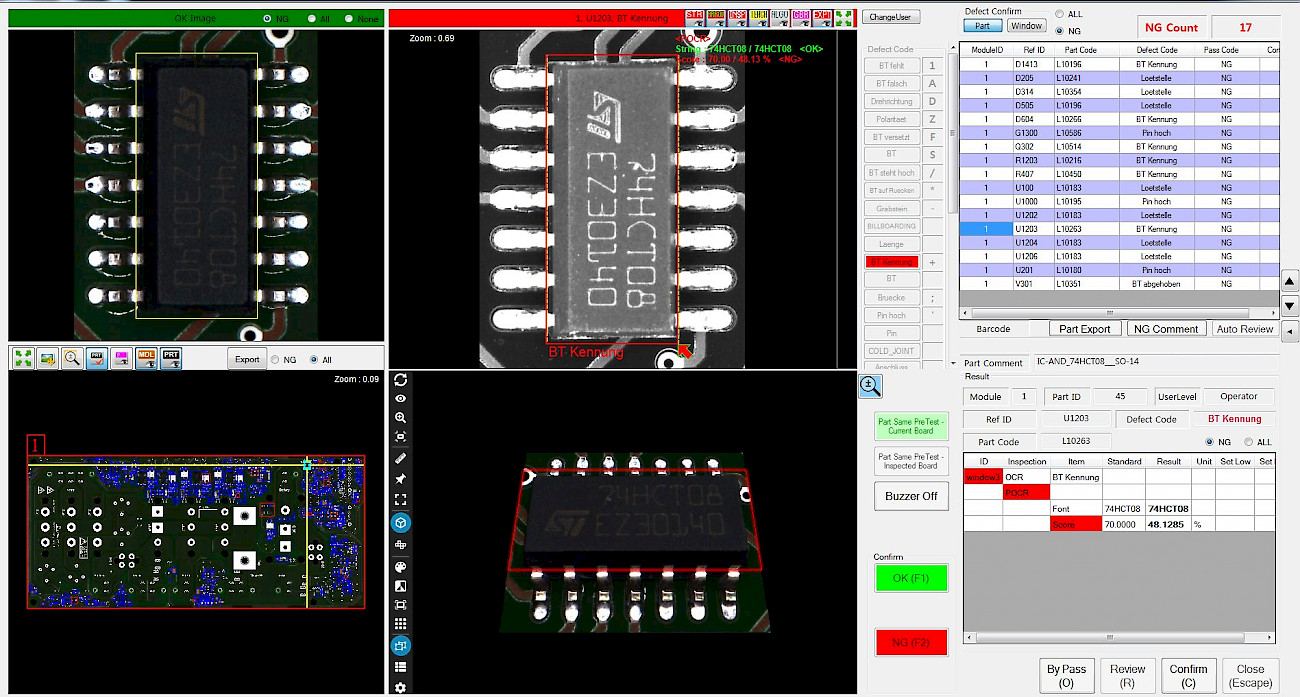Viewport: 1300px width, 697px height.
Task: Open settings gear in 3D toolbar
Action: click(401, 687)
